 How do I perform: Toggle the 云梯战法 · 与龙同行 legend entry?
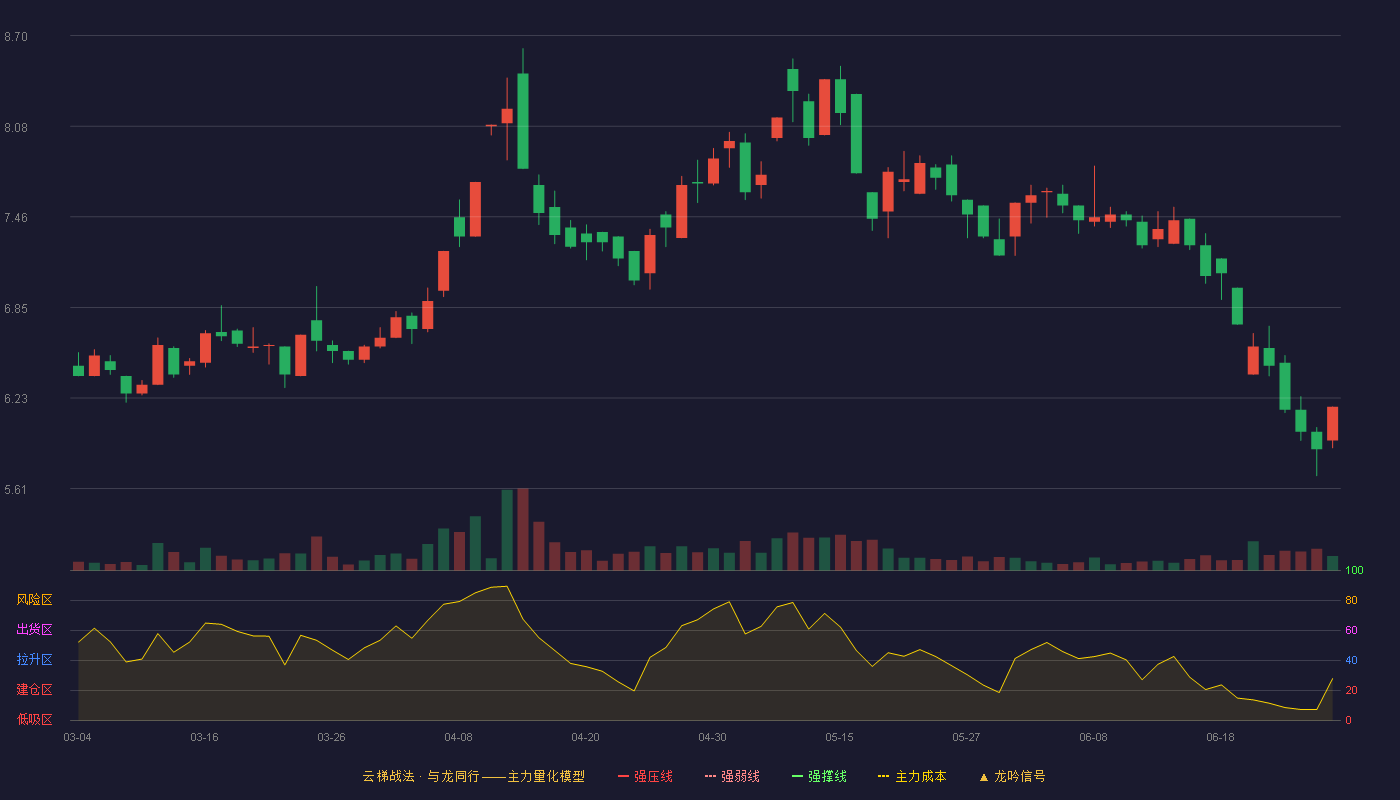pyautogui.click(x=473, y=776)
